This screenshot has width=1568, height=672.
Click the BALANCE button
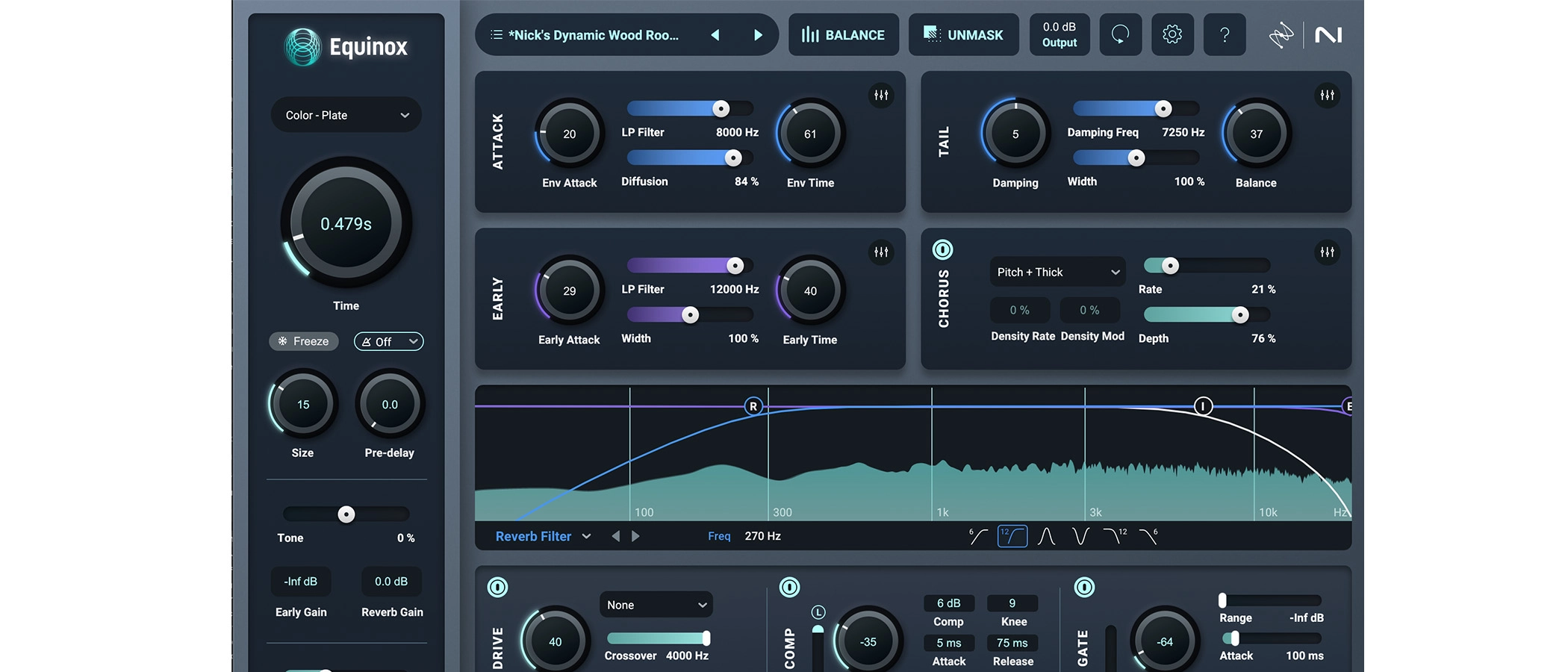pyautogui.click(x=844, y=34)
